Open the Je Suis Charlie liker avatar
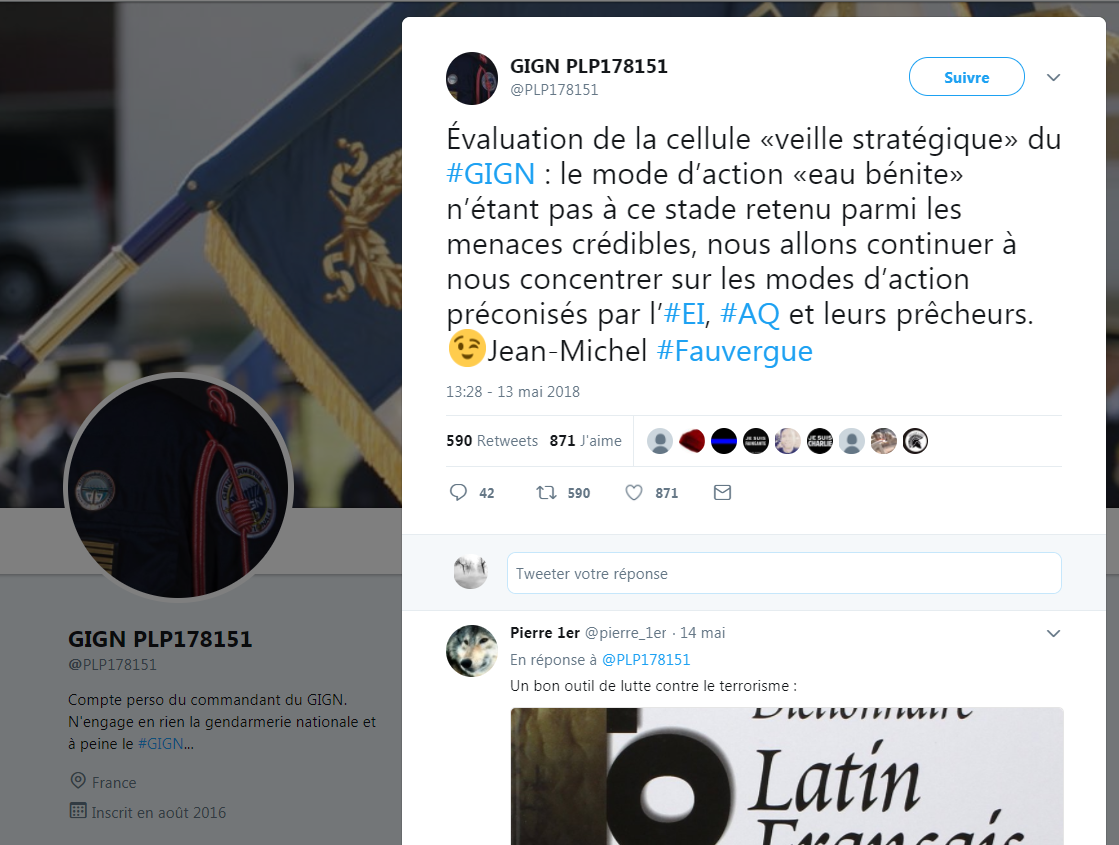The image size is (1119, 845). [819, 441]
